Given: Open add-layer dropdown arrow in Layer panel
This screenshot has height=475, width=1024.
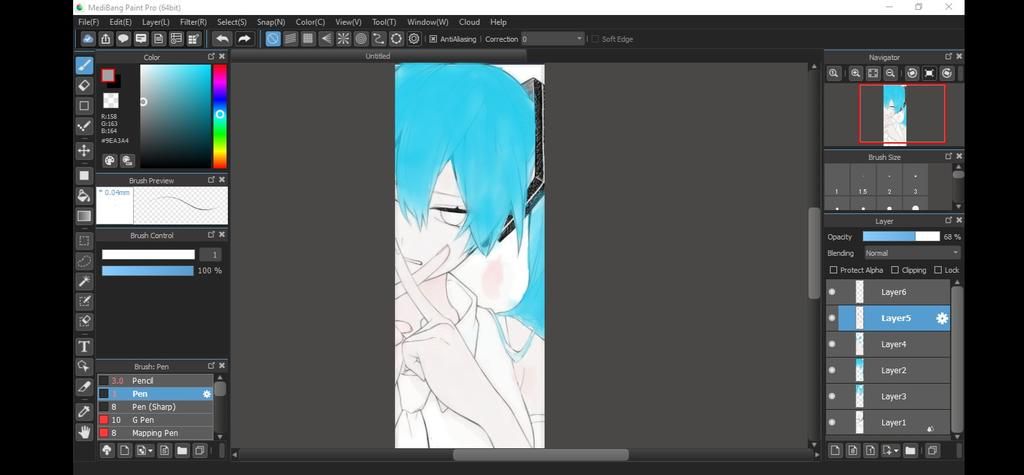Looking at the screenshot, I should point(895,451).
